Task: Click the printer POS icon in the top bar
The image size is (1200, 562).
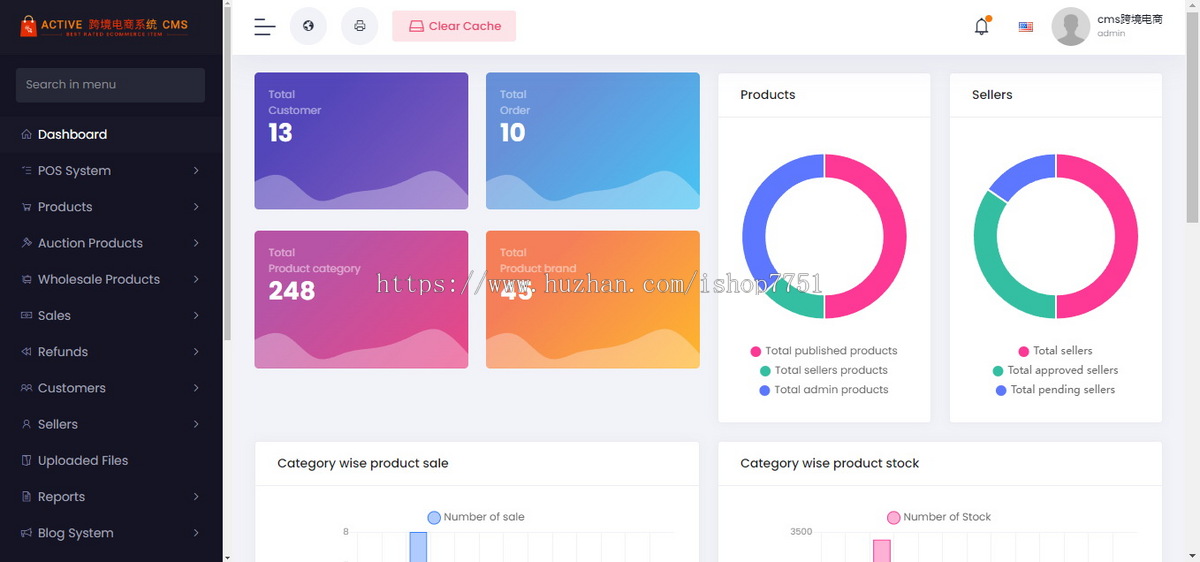Action: [x=360, y=26]
